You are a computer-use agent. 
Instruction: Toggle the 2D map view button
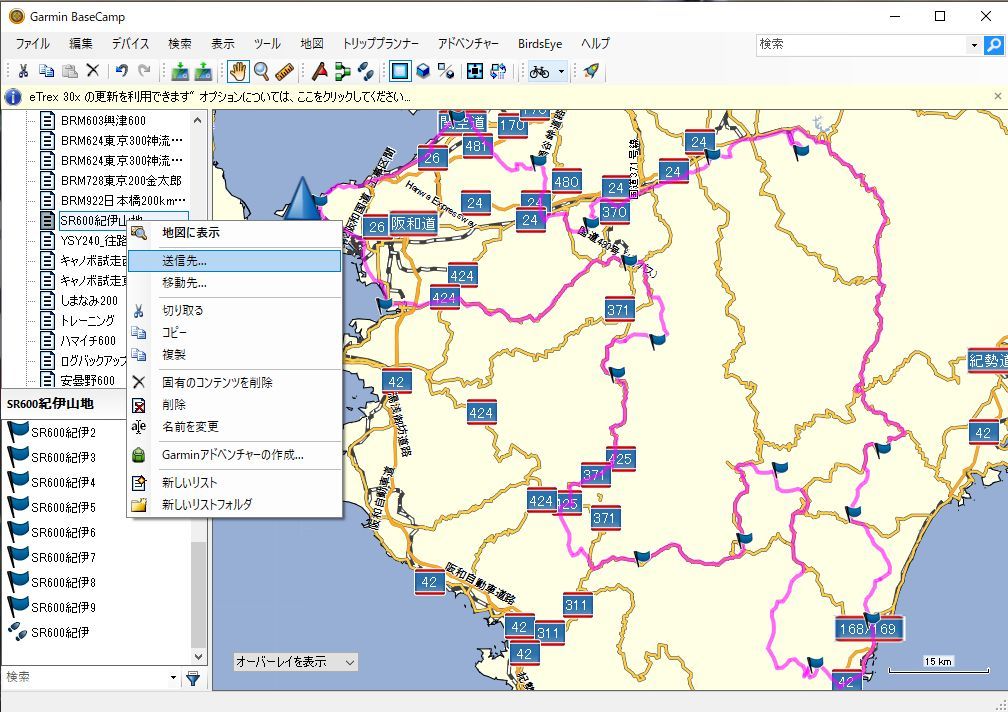click(400, 71)
